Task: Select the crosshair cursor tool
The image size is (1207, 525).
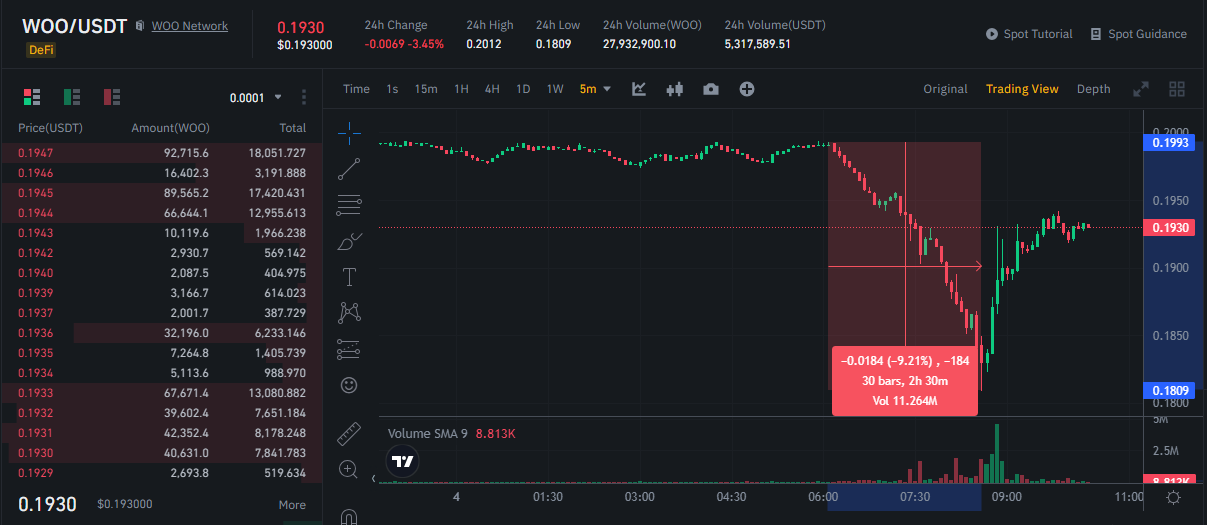Action: click(349, 132)
